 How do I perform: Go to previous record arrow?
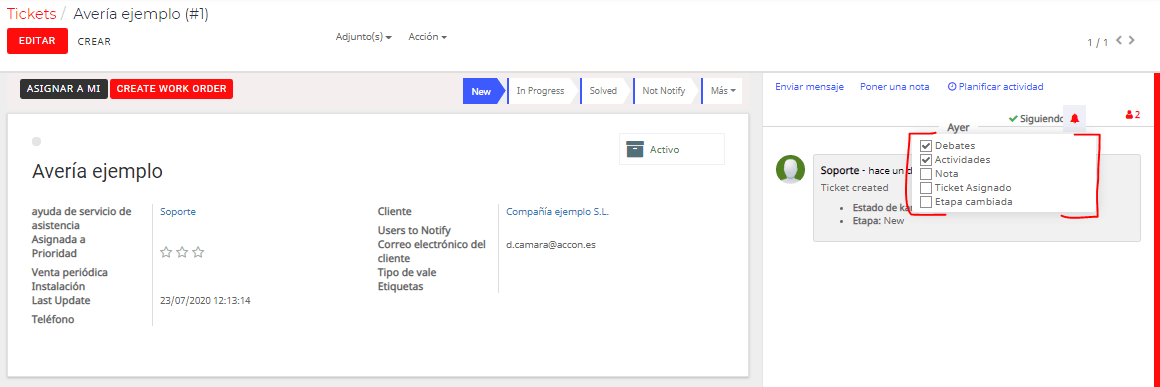click(1119, 41)
